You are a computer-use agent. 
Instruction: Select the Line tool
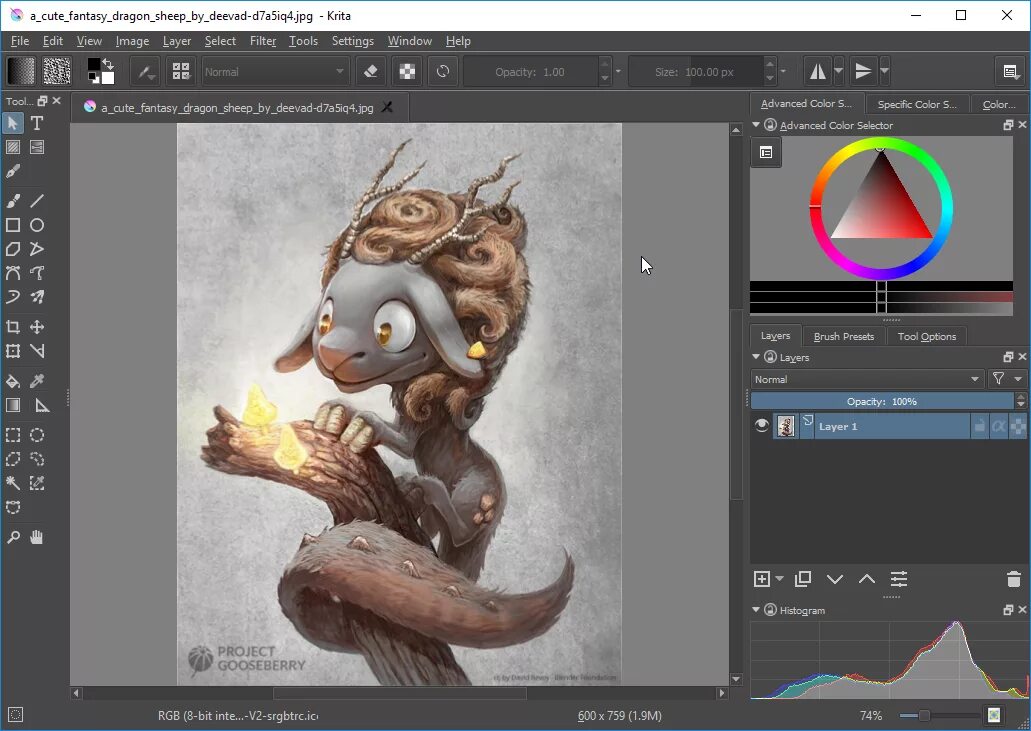37,200
